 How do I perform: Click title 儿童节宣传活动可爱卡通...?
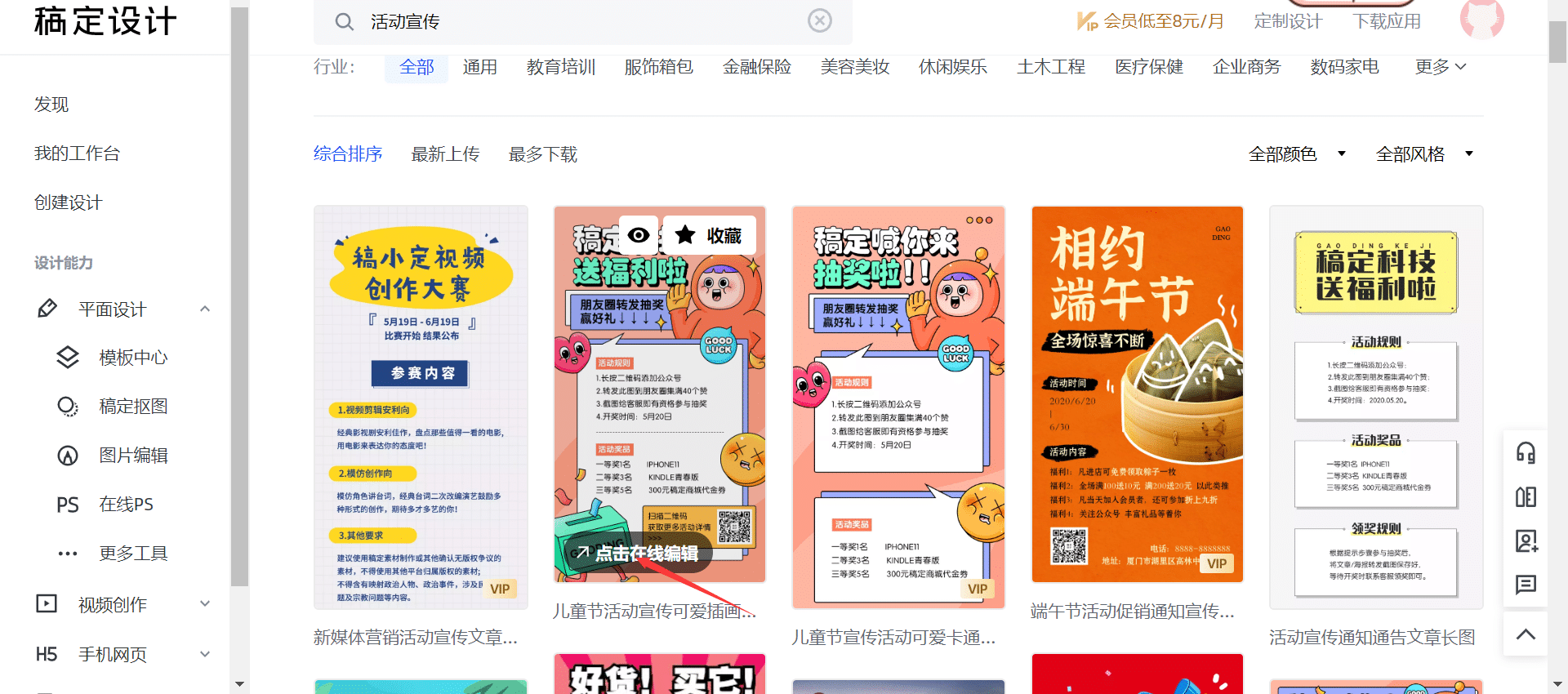(x=893, y=637)
